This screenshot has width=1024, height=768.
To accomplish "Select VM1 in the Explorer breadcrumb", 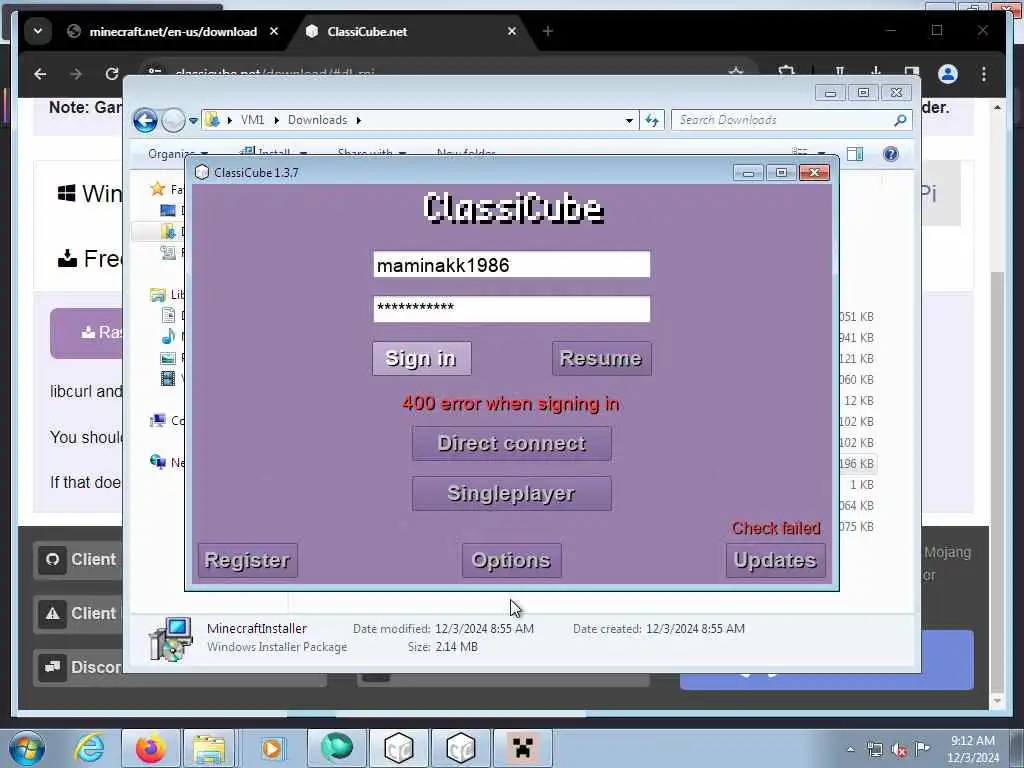I will [x=252, y=120].
